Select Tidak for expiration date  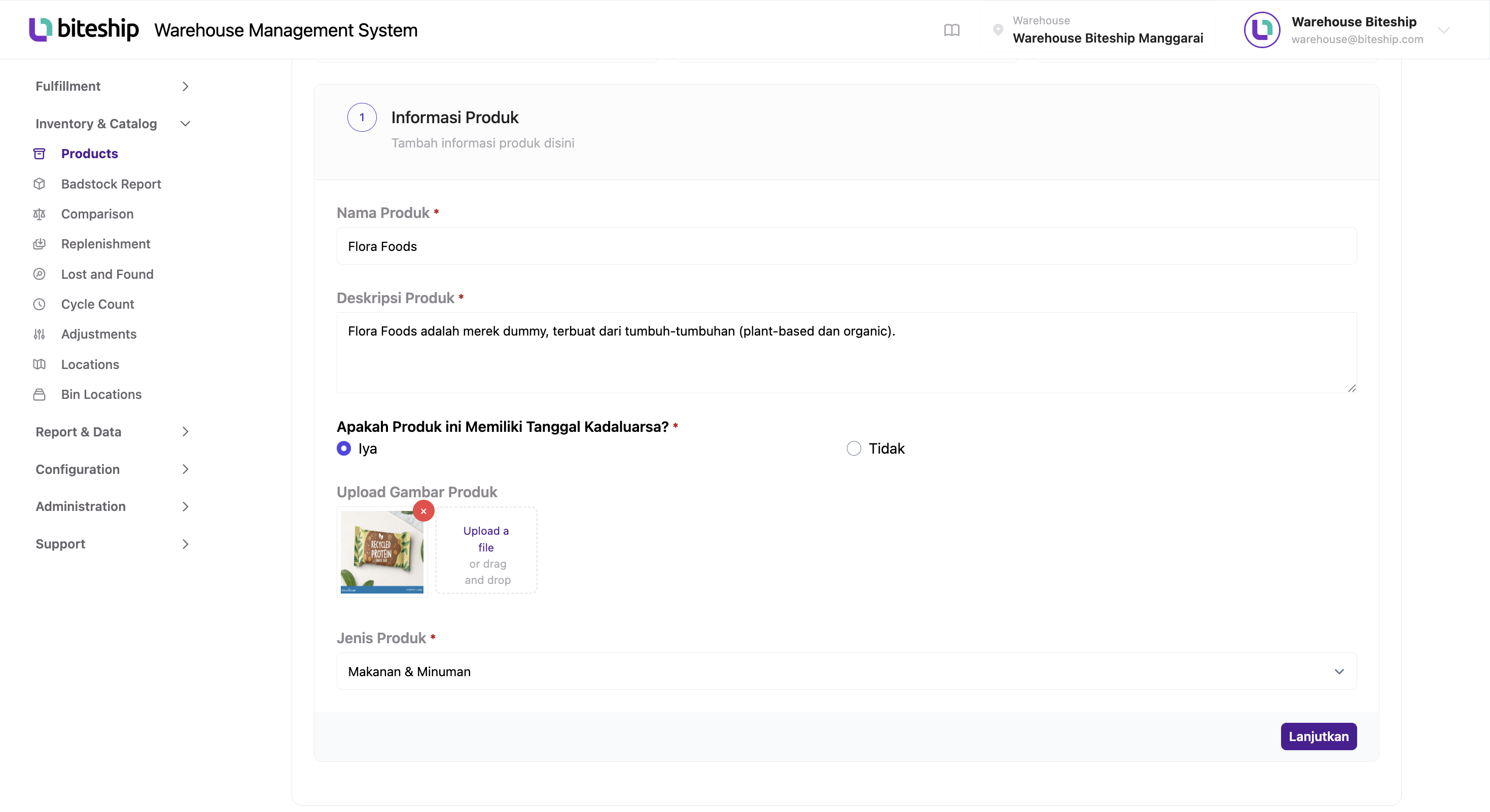coord(854,449)
